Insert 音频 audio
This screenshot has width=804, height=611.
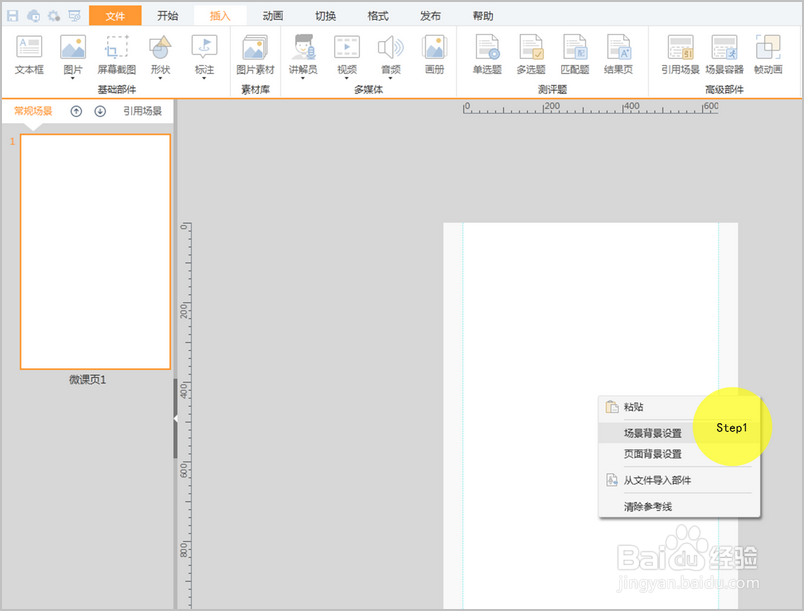point(391,55)
